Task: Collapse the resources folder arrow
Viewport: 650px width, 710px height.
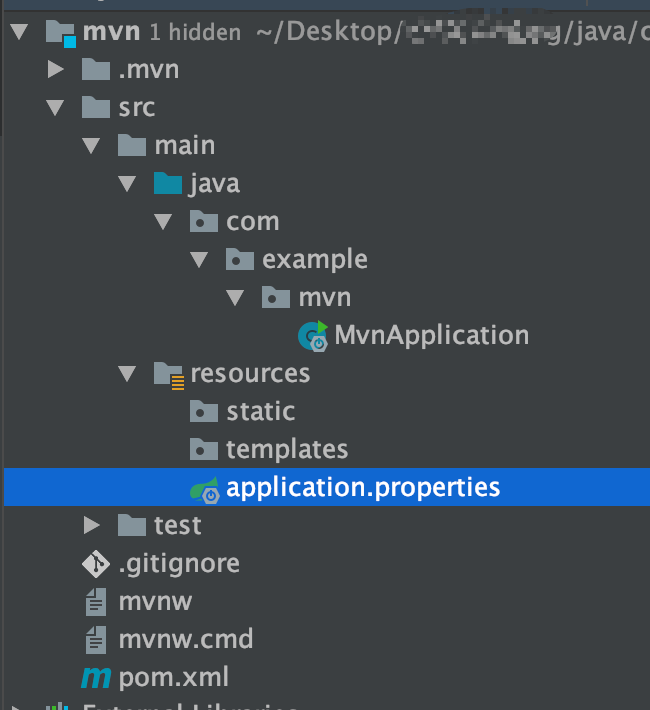Action: pos(127,374)
